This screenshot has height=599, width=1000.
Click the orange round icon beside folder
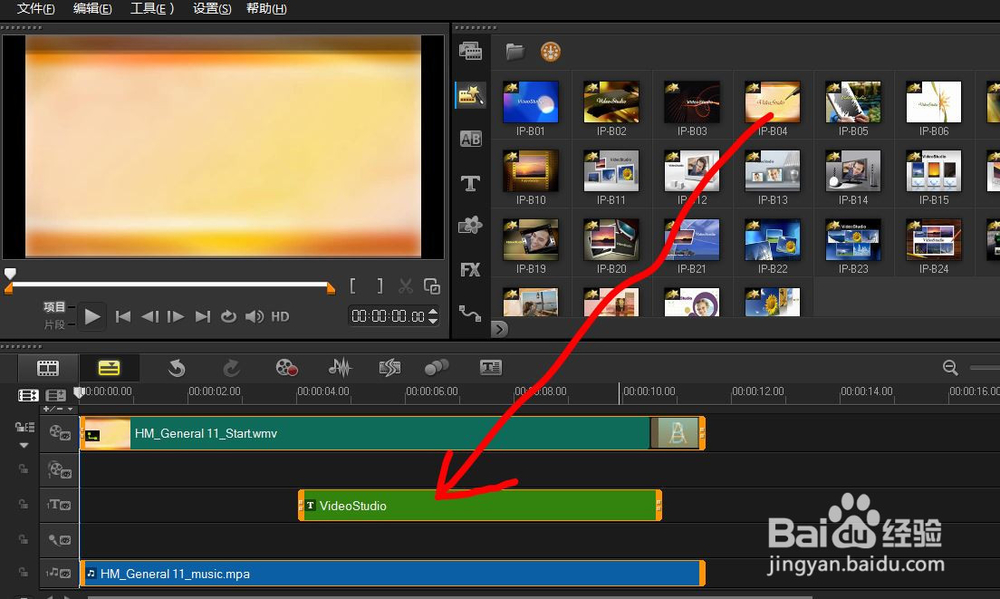[550, 51]
